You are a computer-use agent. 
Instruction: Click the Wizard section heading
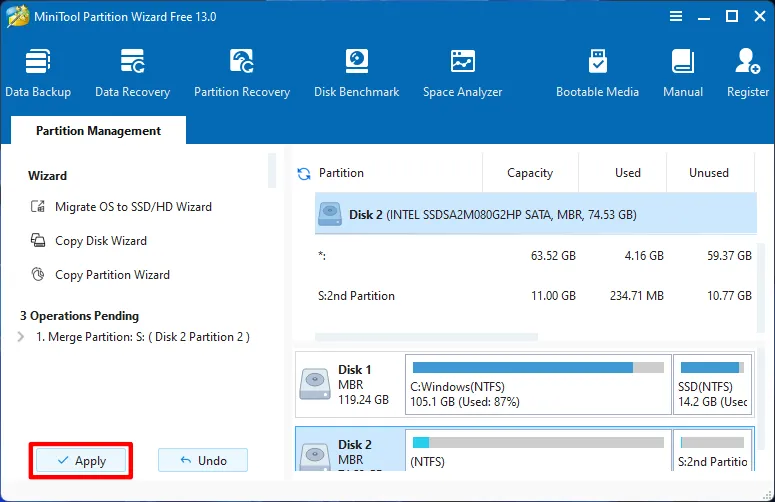[x=47, y=175]
